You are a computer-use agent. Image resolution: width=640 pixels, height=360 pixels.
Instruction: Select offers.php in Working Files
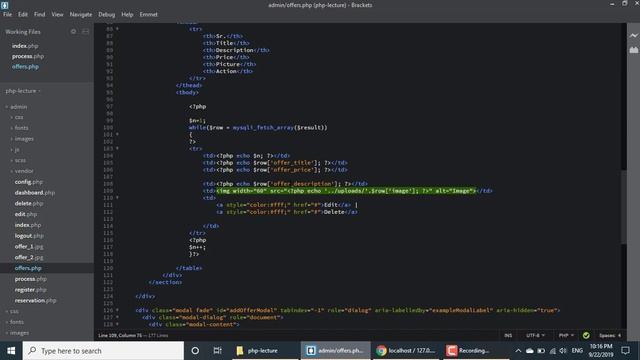tap(25, 67)
